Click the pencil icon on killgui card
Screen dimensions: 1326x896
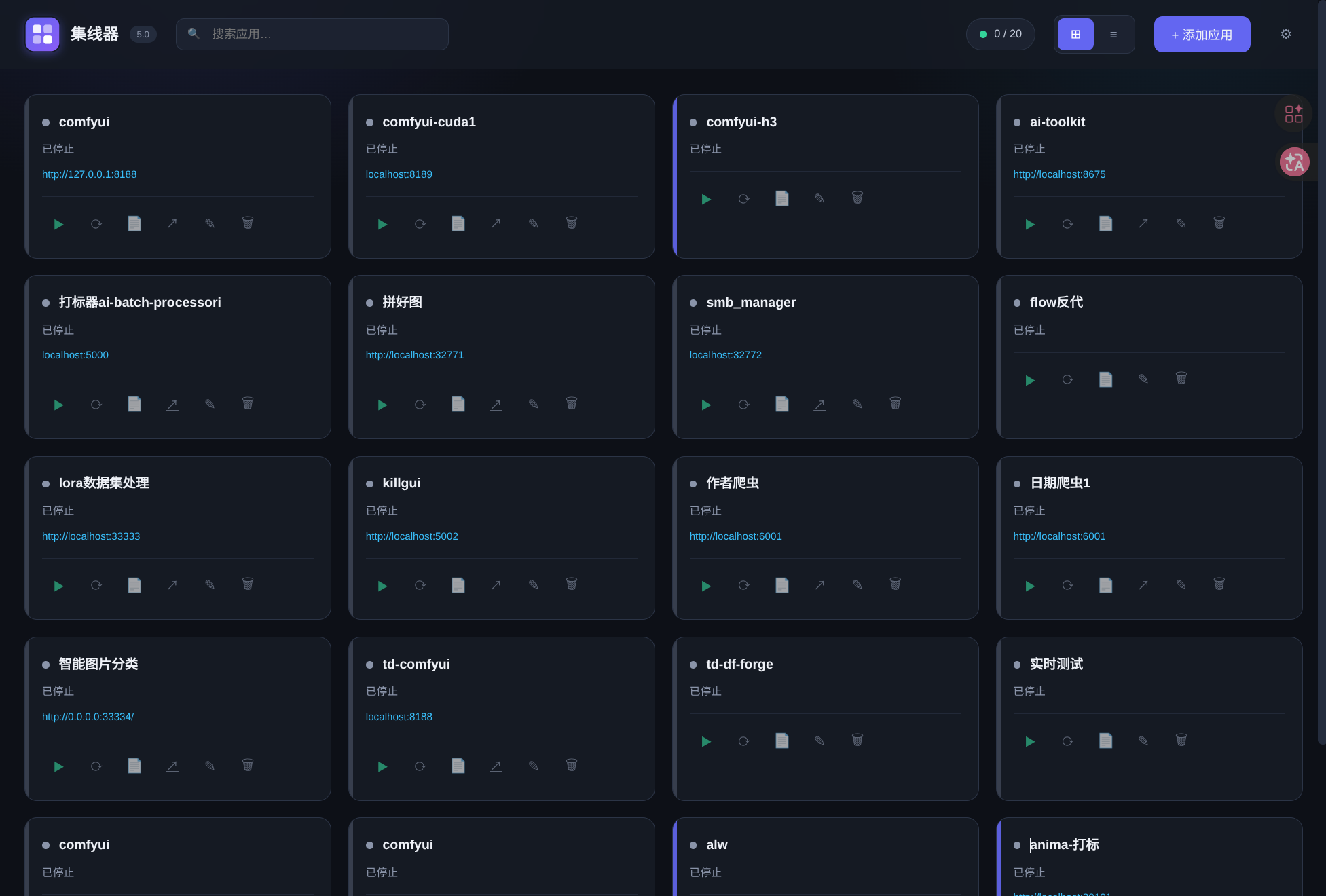[x=534, y=585]
